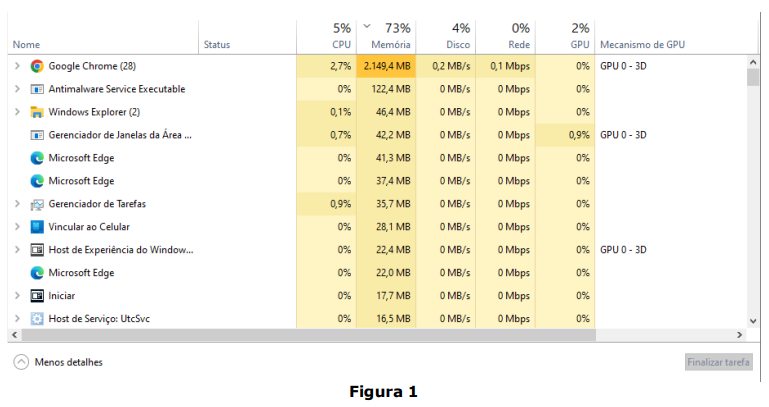Expand Host de Serviço: UtcSvc row

pos(17,319)
